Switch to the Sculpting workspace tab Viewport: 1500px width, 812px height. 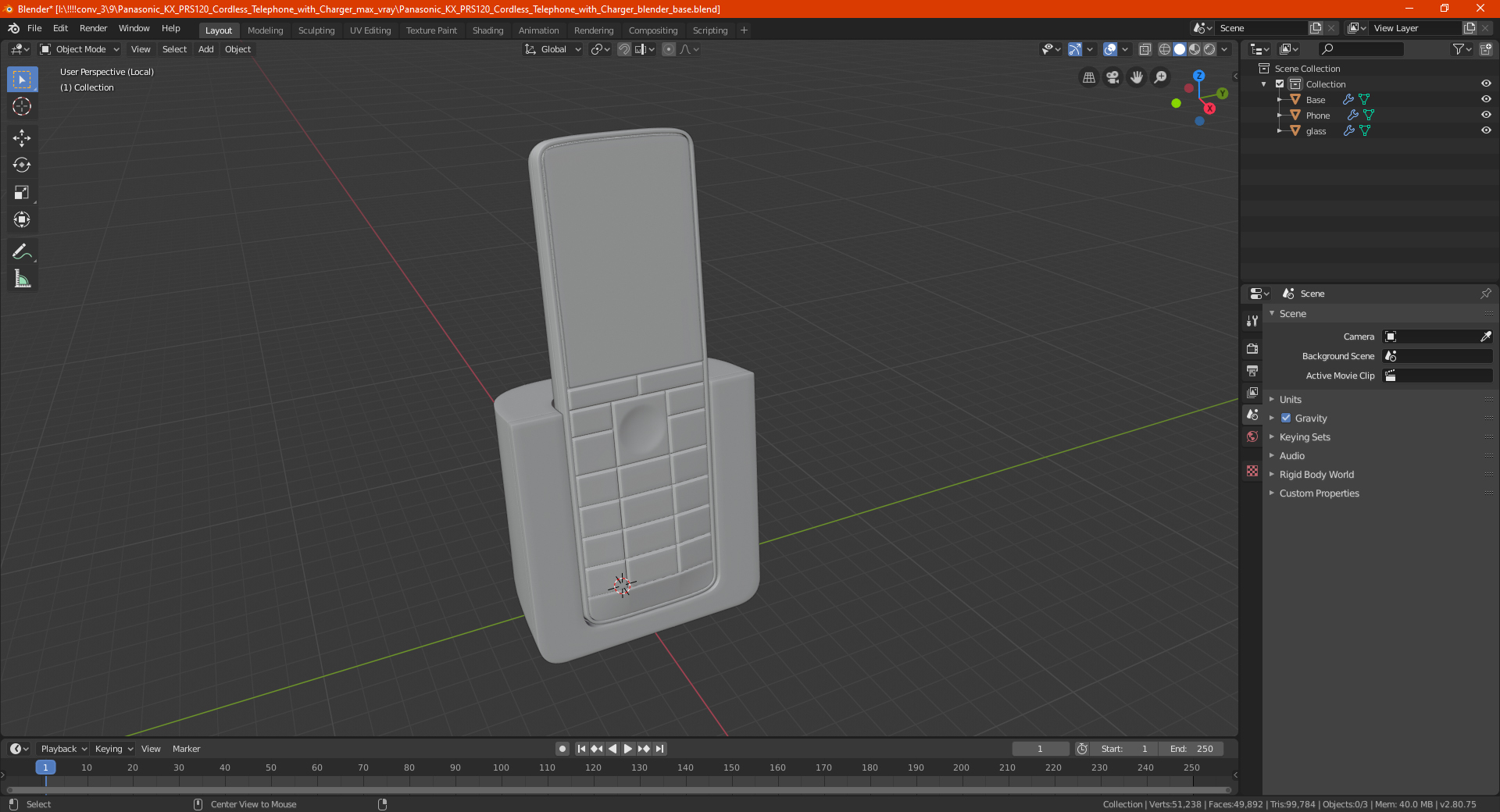click(316, 30)
